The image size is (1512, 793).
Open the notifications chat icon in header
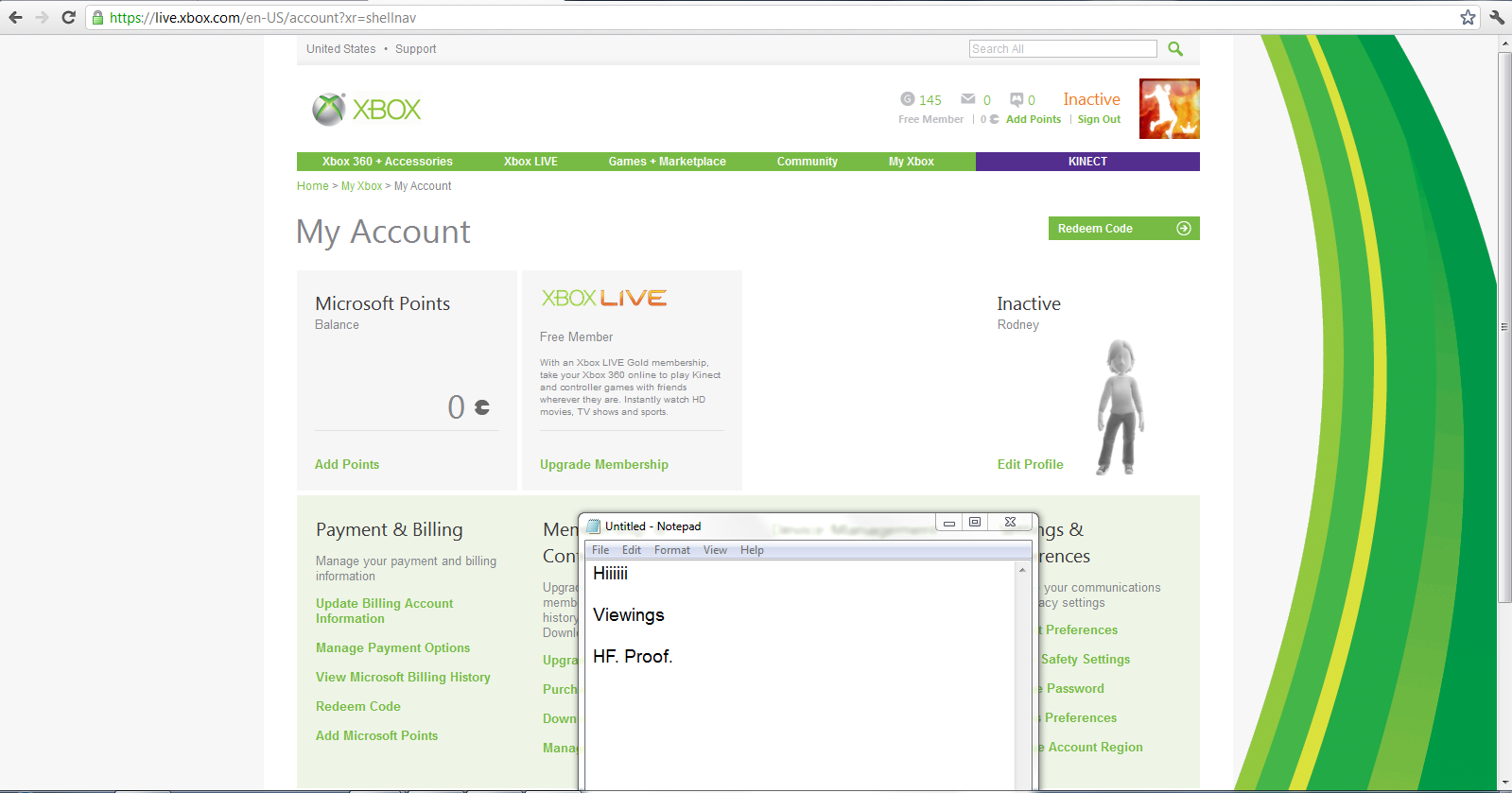(x=1017, y=99)
